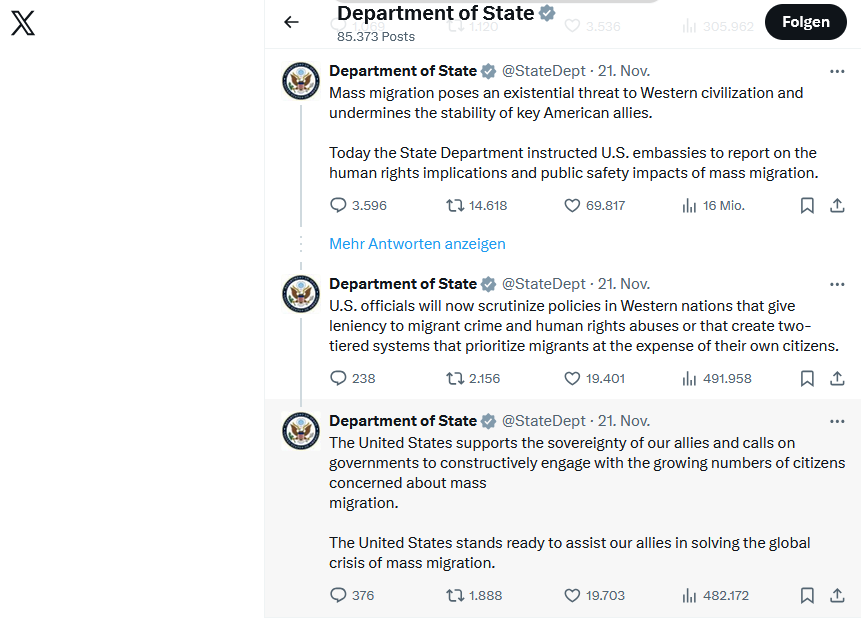Screen dimensions: 861x618
Task: Open more options for first post
Action: [x=837, y=71]
